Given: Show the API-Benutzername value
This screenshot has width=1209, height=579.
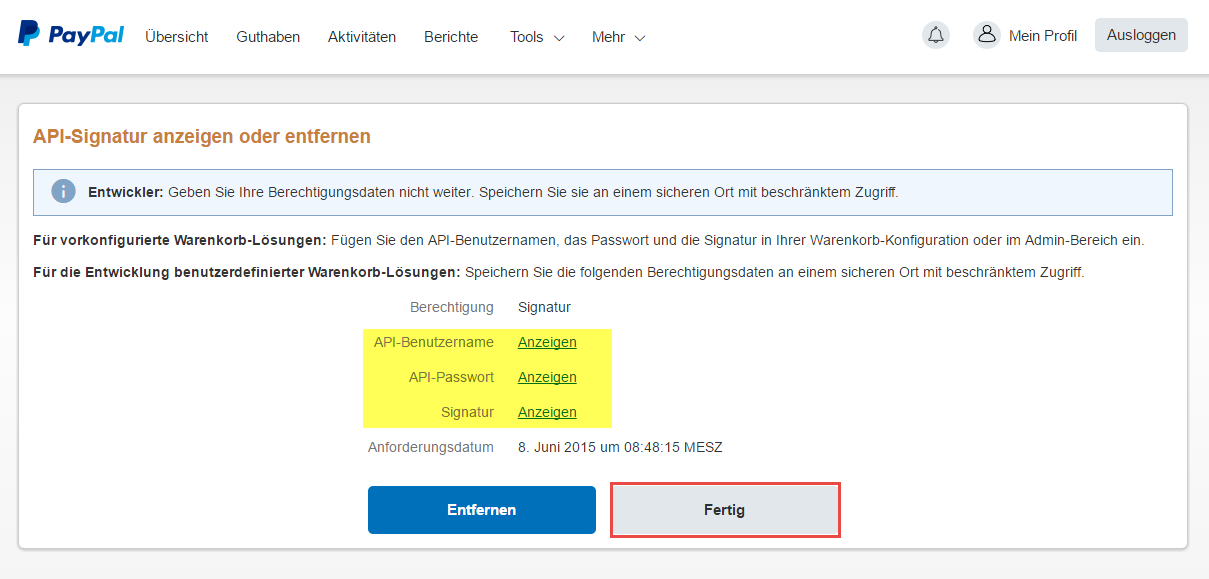Looking at the screenshot, I should [x=547, y=342].
